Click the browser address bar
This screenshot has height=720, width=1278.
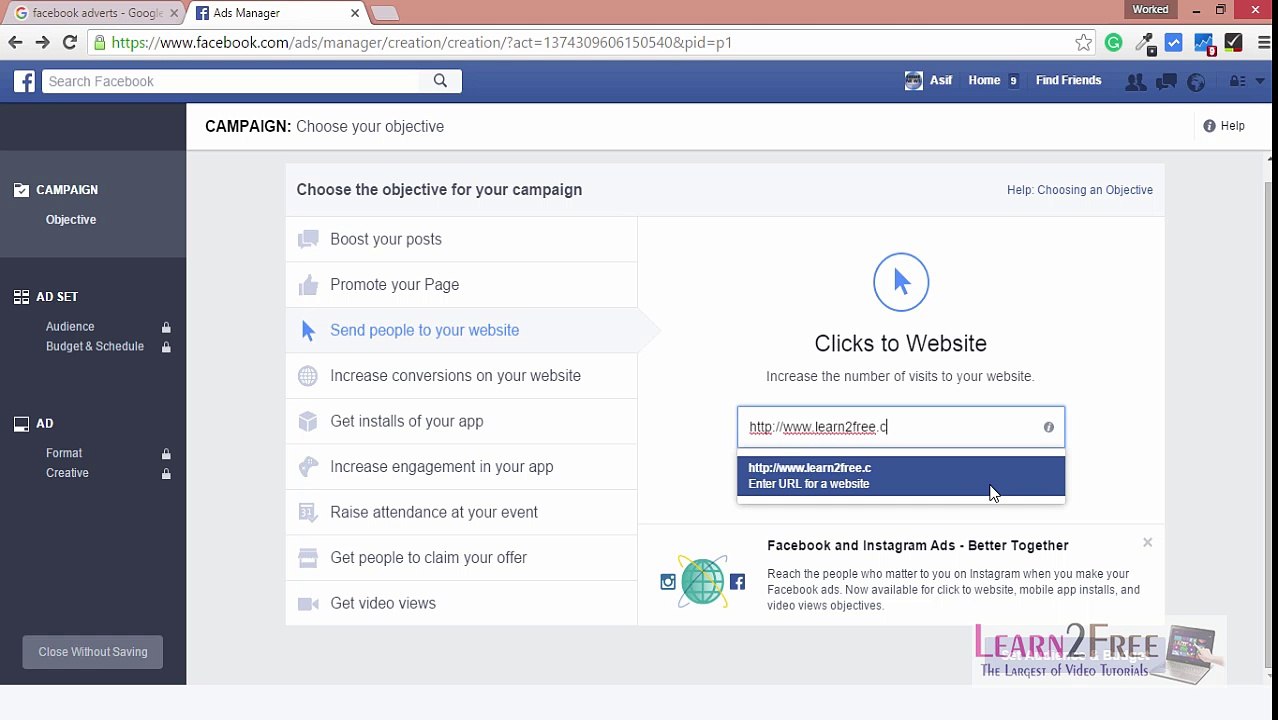coord(580,43)
